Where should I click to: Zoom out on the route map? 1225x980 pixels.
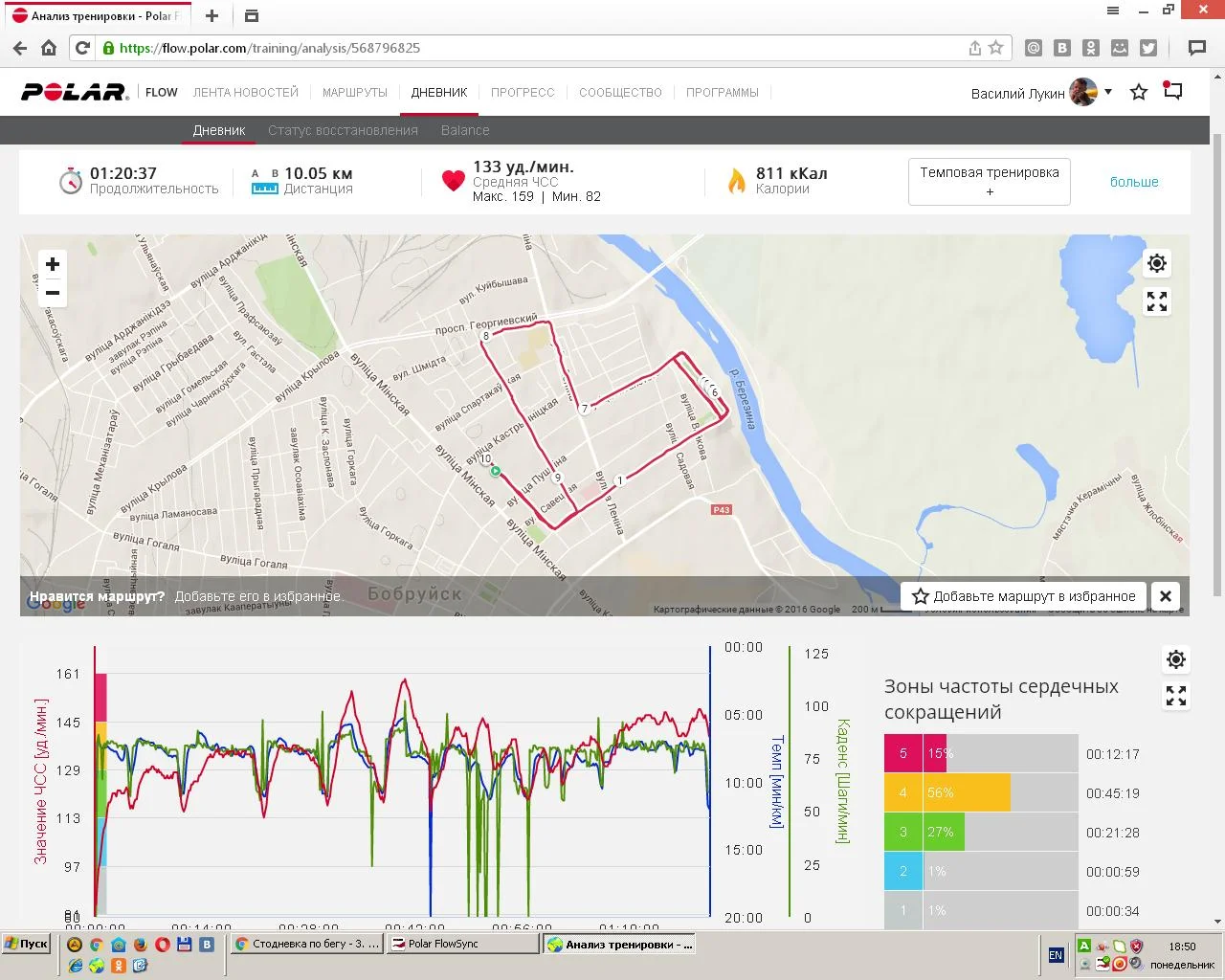(53, 294)
